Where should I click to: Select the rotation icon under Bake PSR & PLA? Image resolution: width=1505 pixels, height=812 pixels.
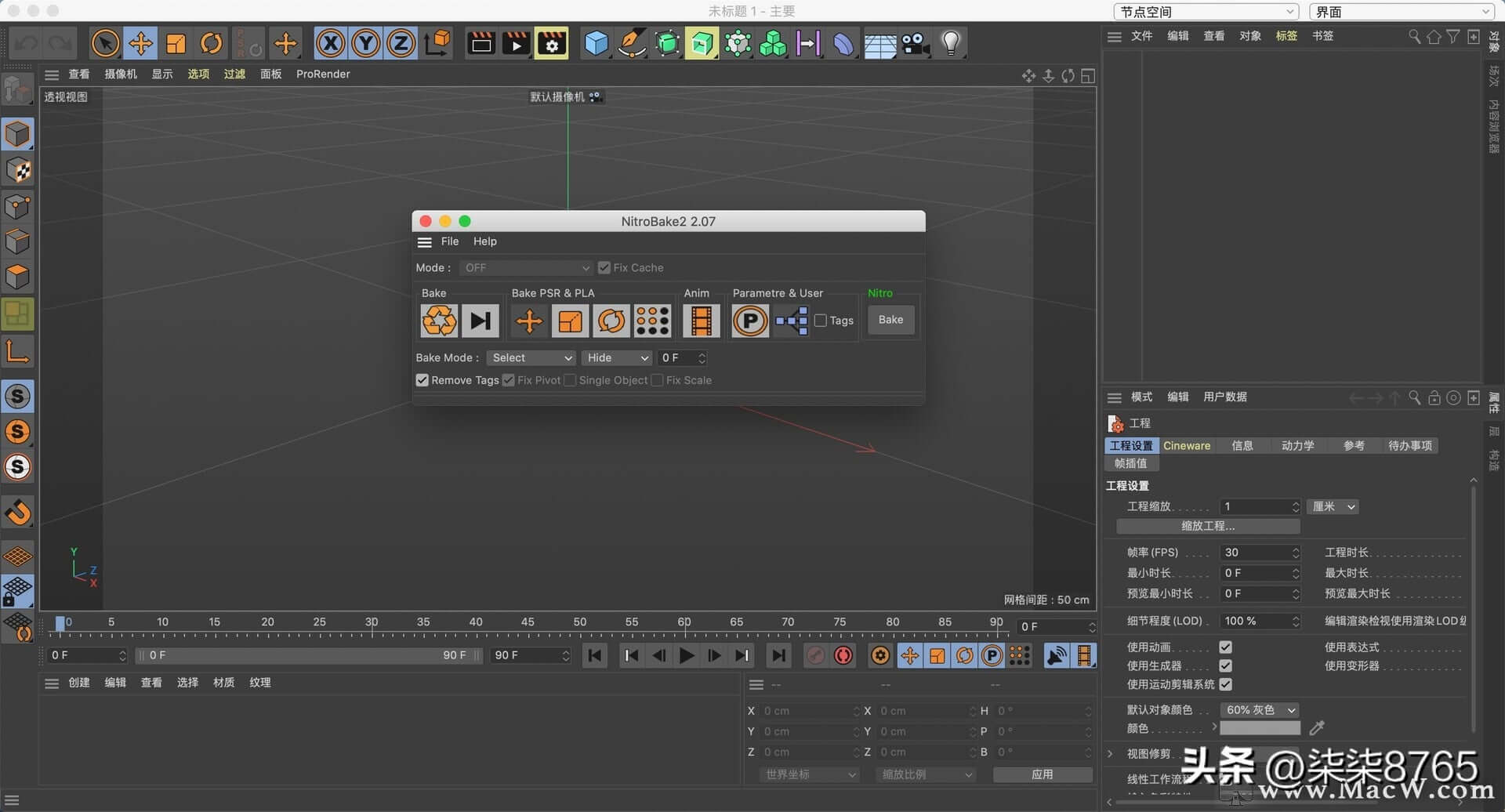point(612,320)
